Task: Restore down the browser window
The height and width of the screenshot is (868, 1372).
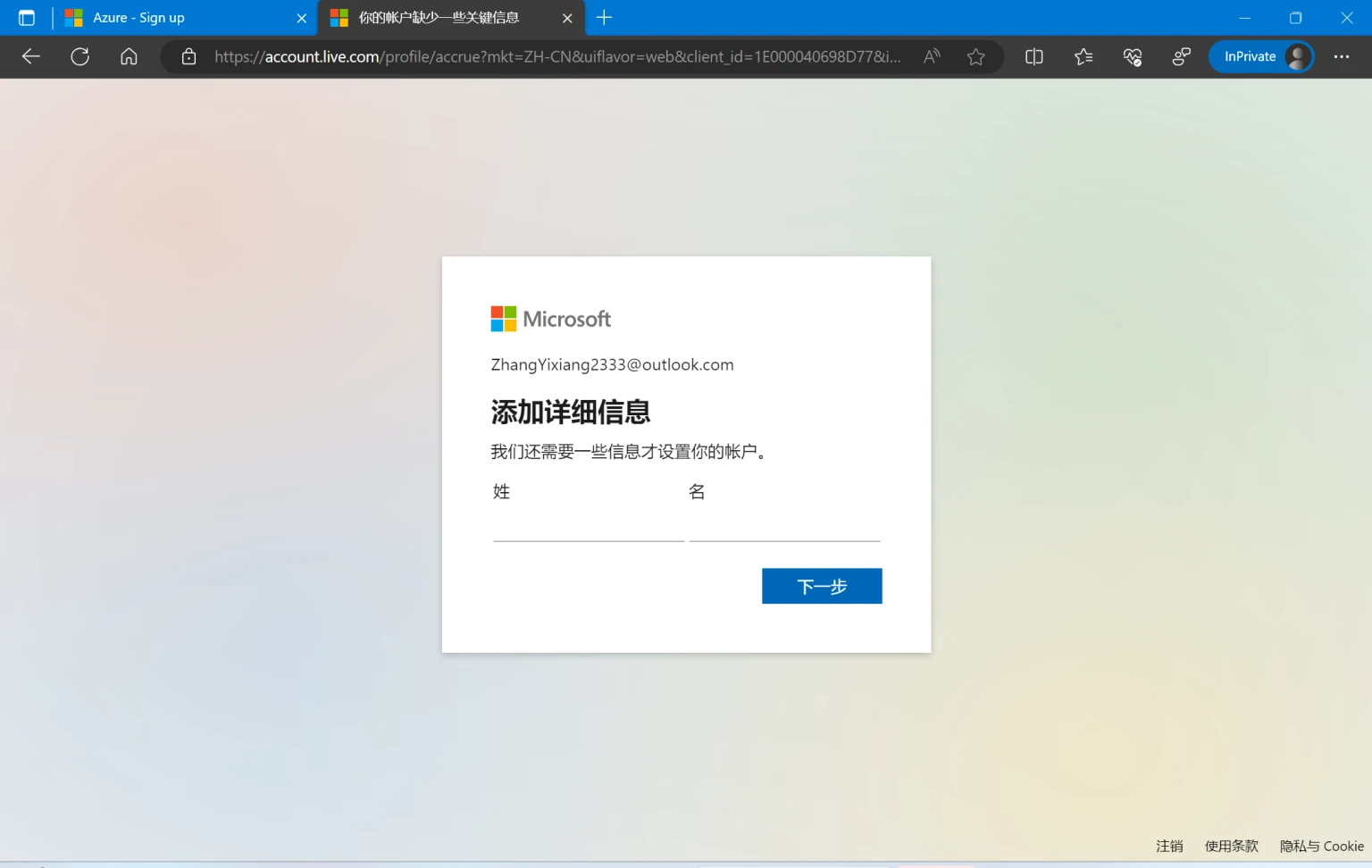Action: [1295, 18]
